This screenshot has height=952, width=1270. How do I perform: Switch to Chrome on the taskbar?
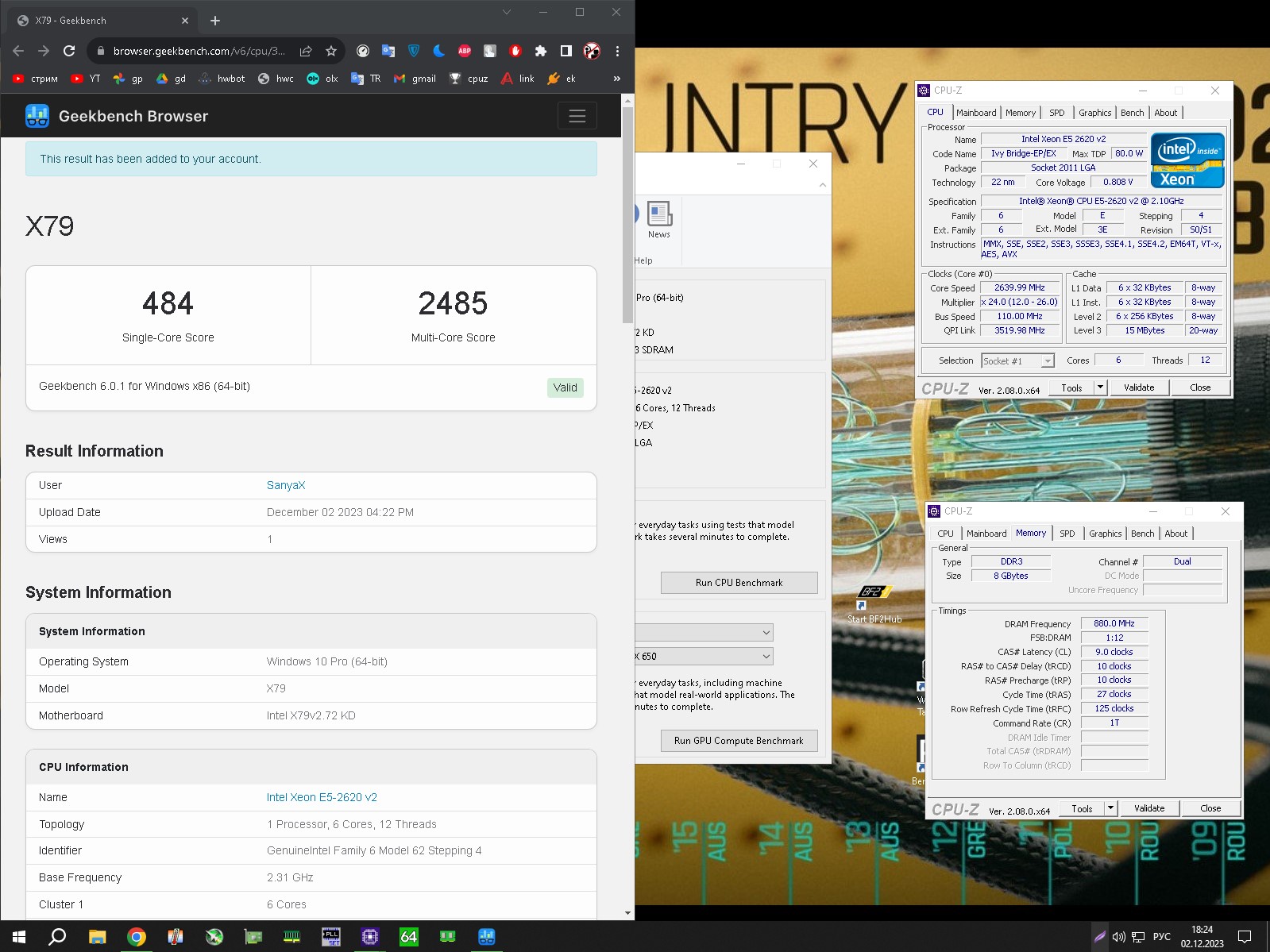(x=136, y=937)
